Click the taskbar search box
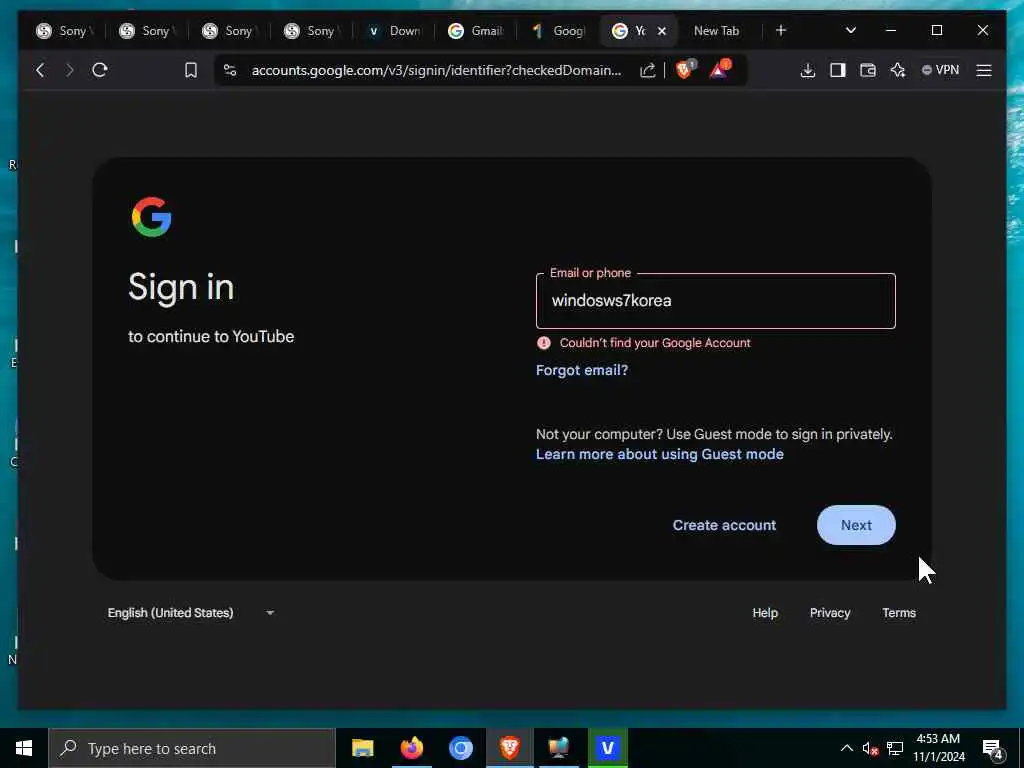The height and width of the screenshot is (768, 1024). pos(192,748)
